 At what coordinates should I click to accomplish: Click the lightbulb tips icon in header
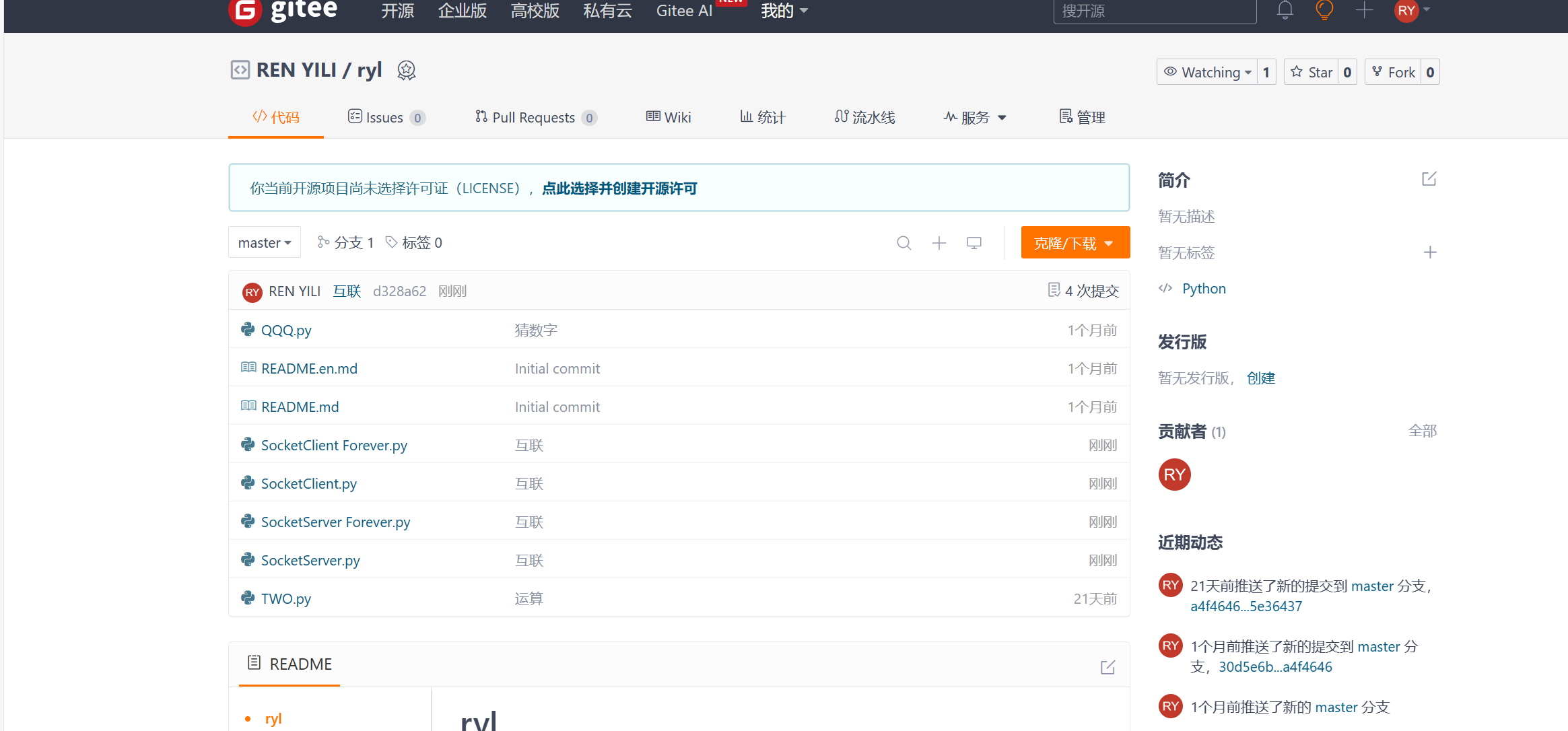point(1324,10)
